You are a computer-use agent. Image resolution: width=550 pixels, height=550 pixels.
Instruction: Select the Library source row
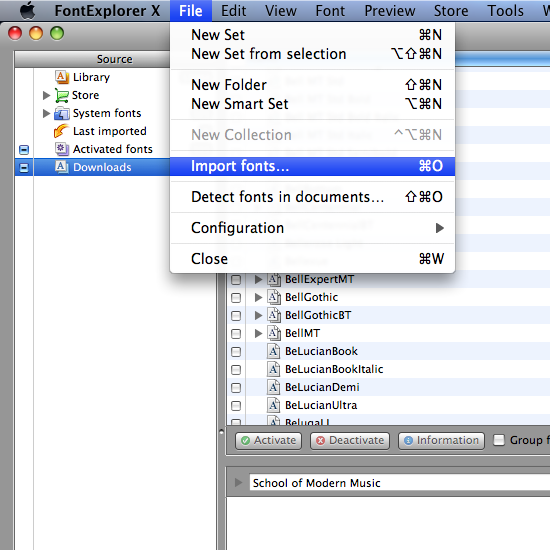(x=93, y=77)
